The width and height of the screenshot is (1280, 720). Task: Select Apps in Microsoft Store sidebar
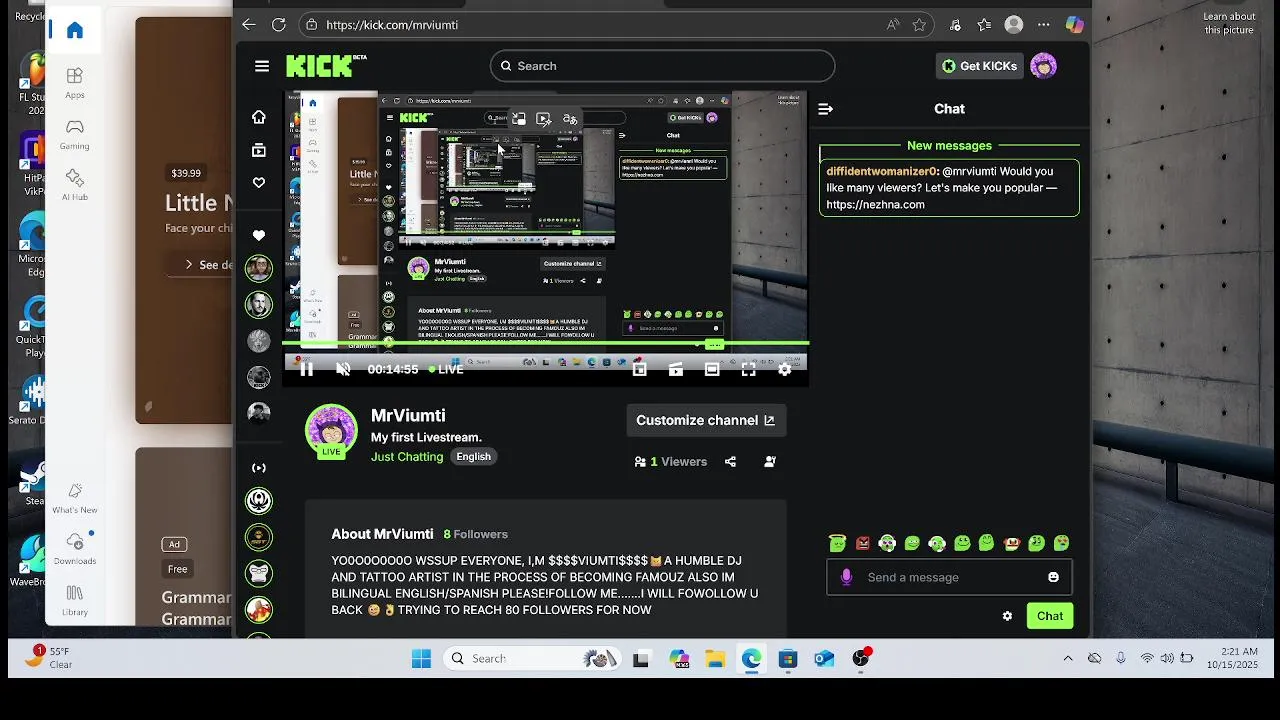pyautogui.click(x=75, y=83)
